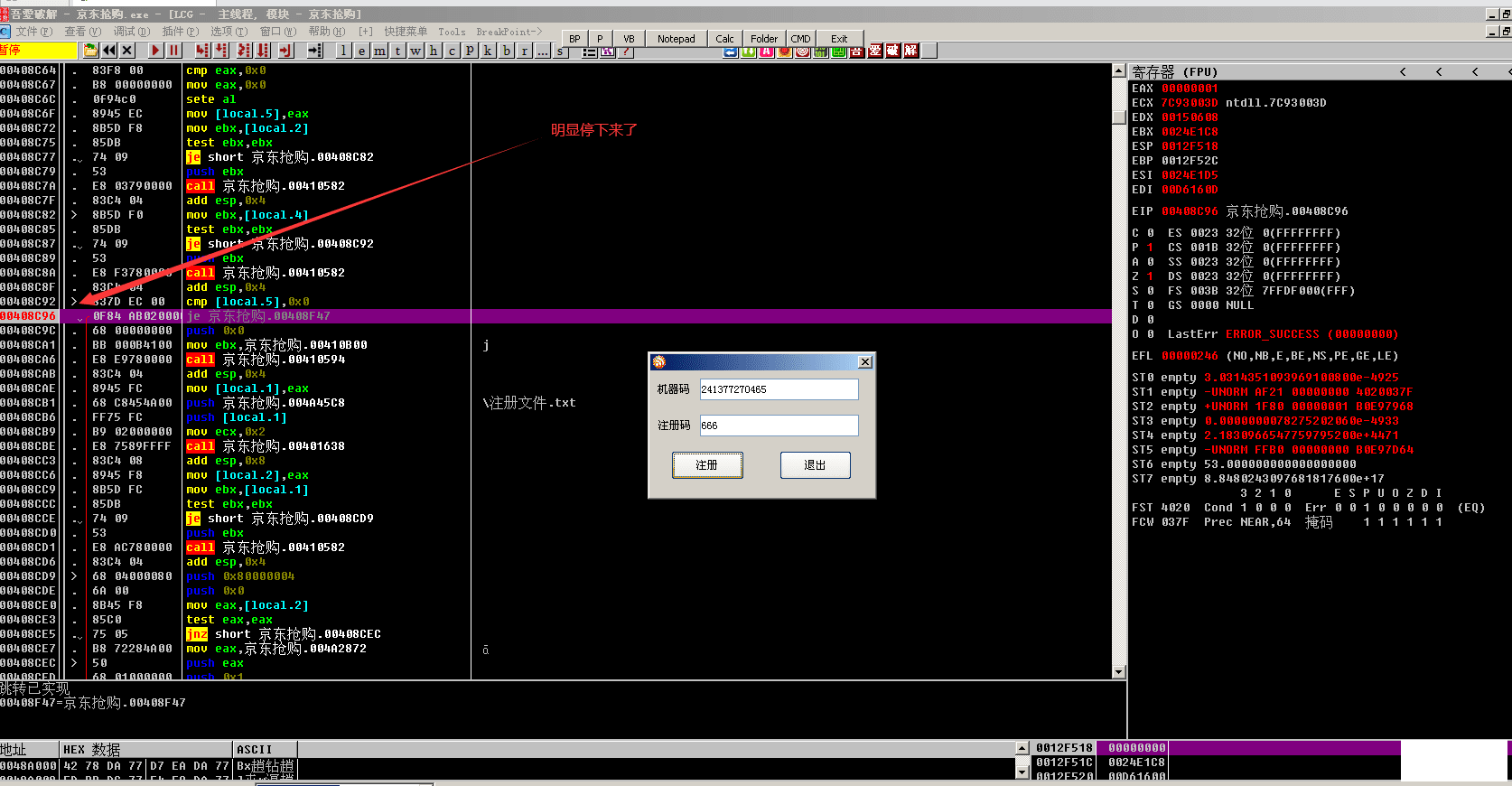Focus the 机器码 input field

point(779,389)
